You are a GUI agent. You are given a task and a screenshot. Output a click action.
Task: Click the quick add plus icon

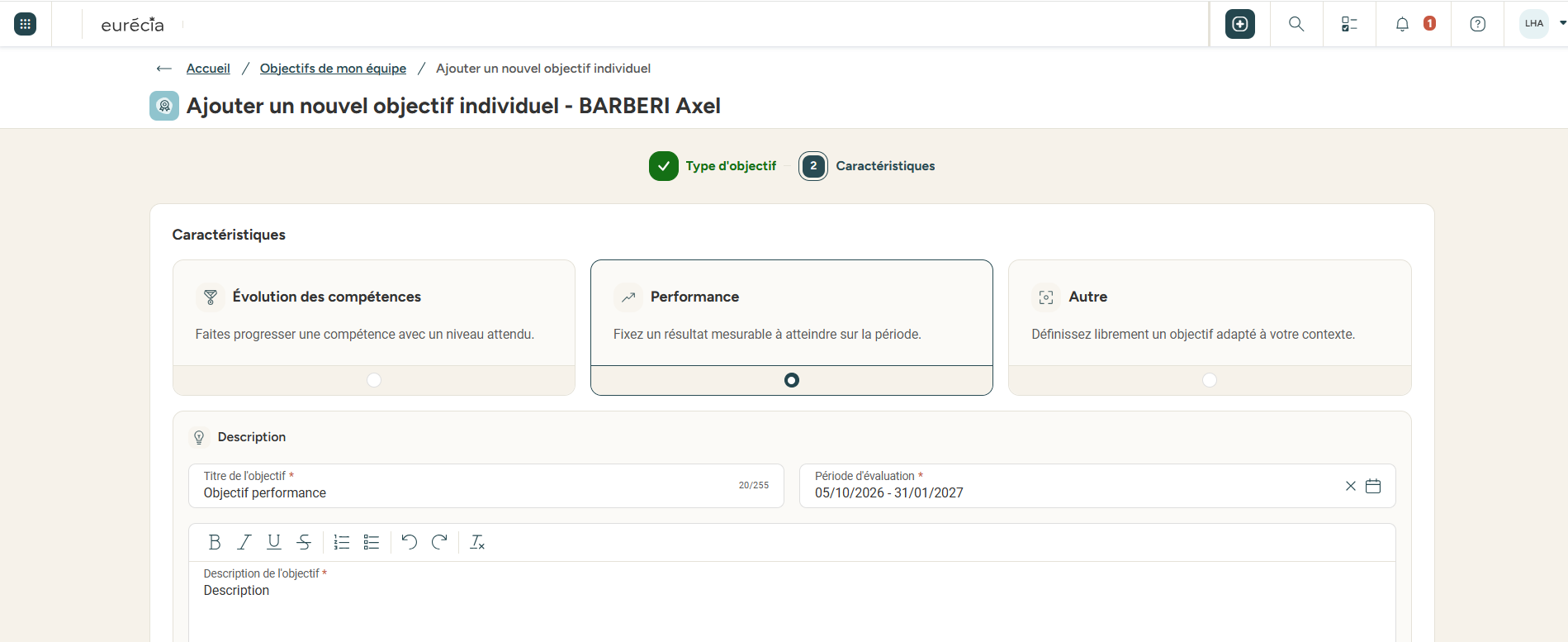click(x=1240, y=24)
